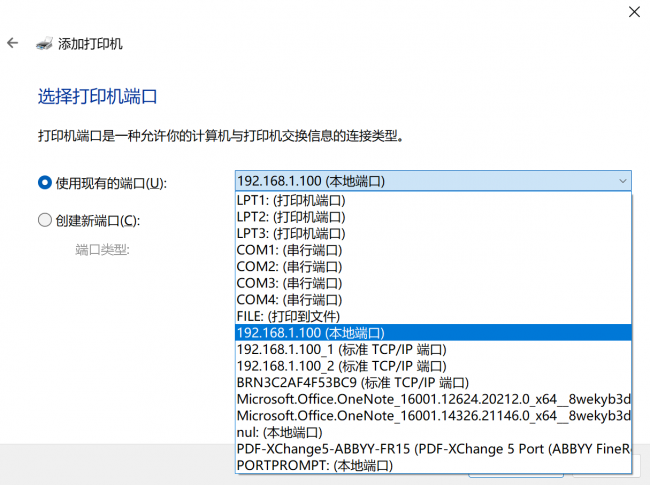The image size is (650, 485).
Task: Choose LPT1: (打印机端口) from the list
Action: coord(433,201)
